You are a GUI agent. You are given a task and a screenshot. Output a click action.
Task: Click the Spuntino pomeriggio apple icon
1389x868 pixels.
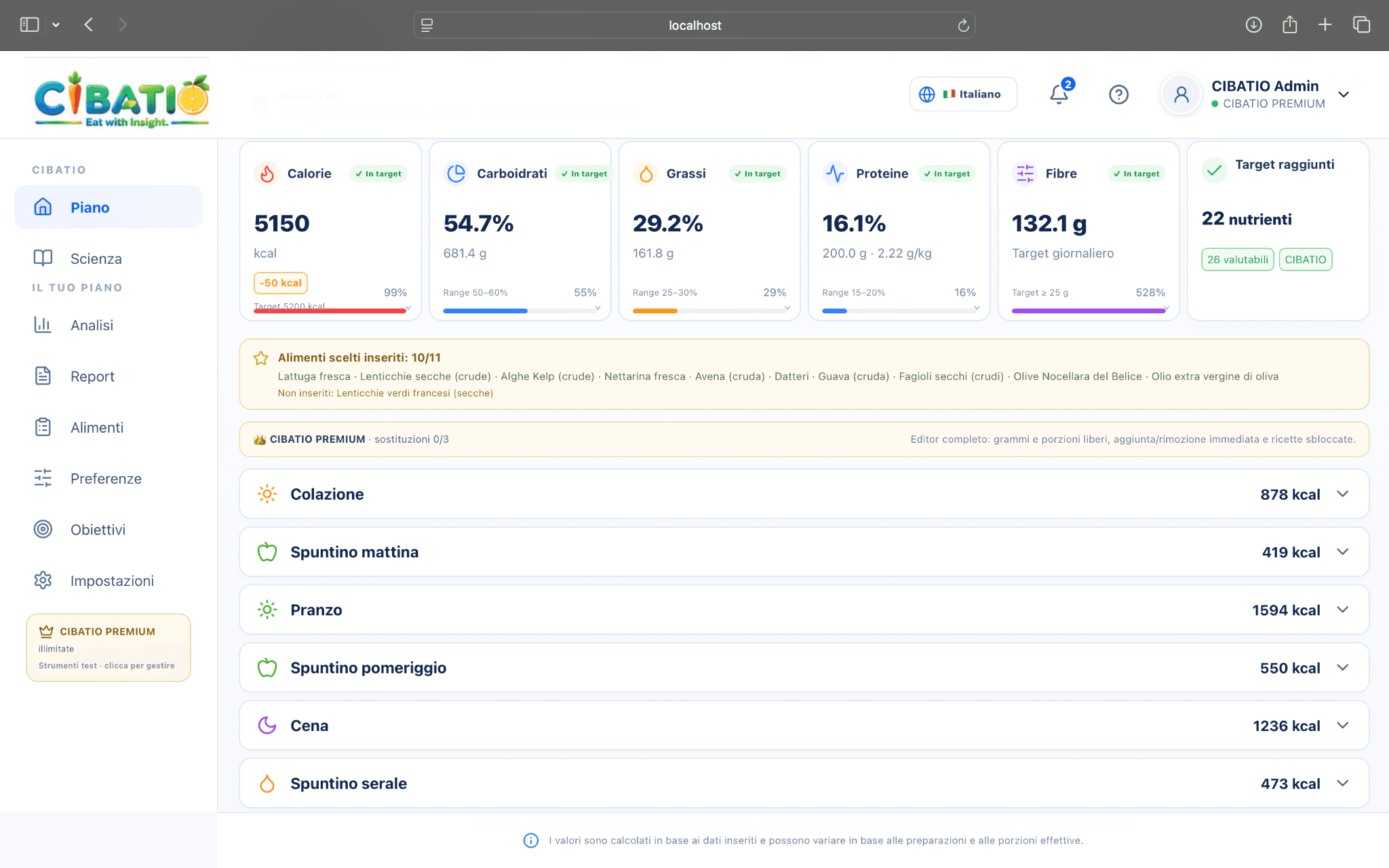click(267, 668)
